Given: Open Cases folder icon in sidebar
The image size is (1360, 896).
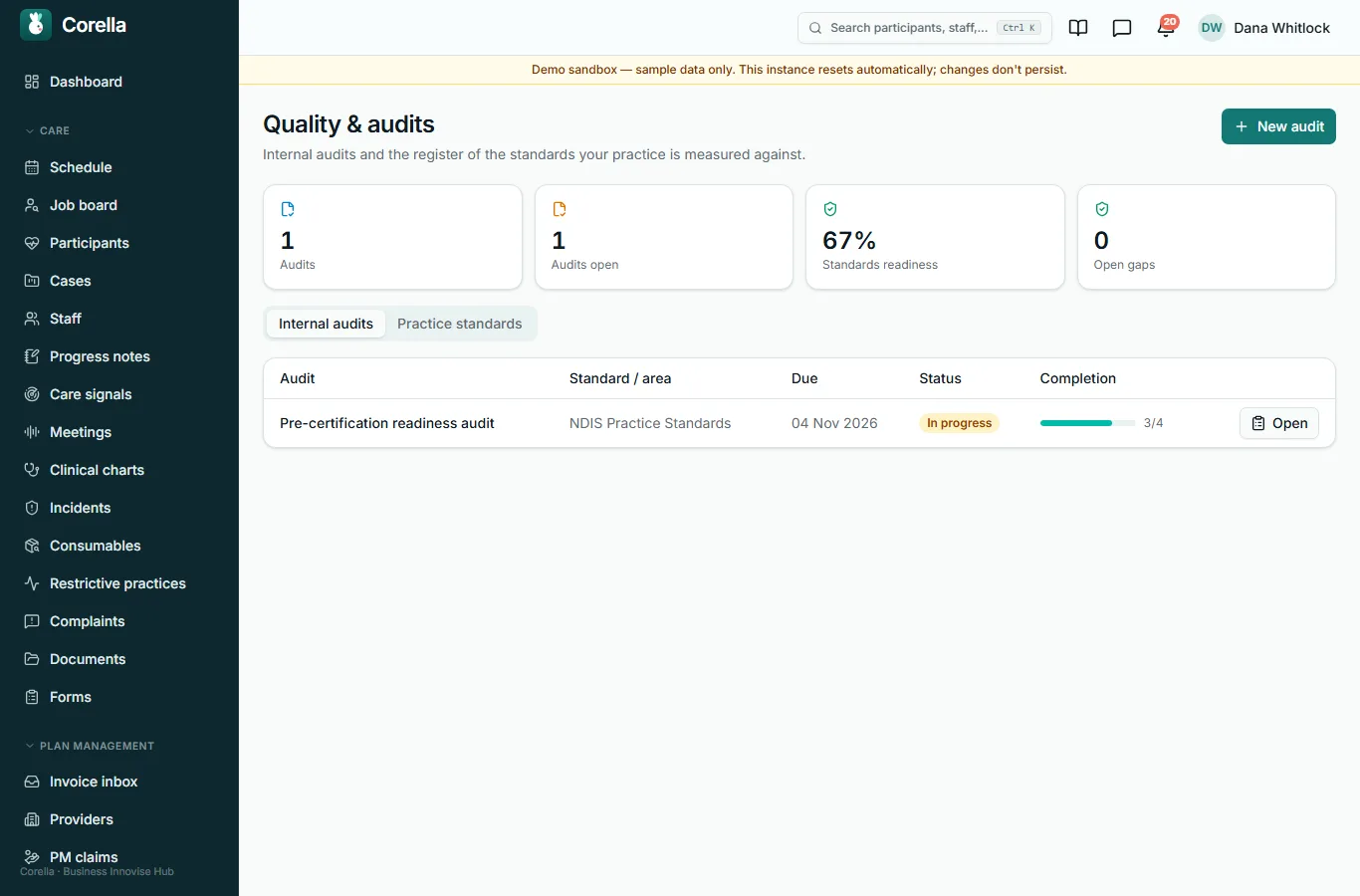Looking at the screenshot, I should click(32, 281).
